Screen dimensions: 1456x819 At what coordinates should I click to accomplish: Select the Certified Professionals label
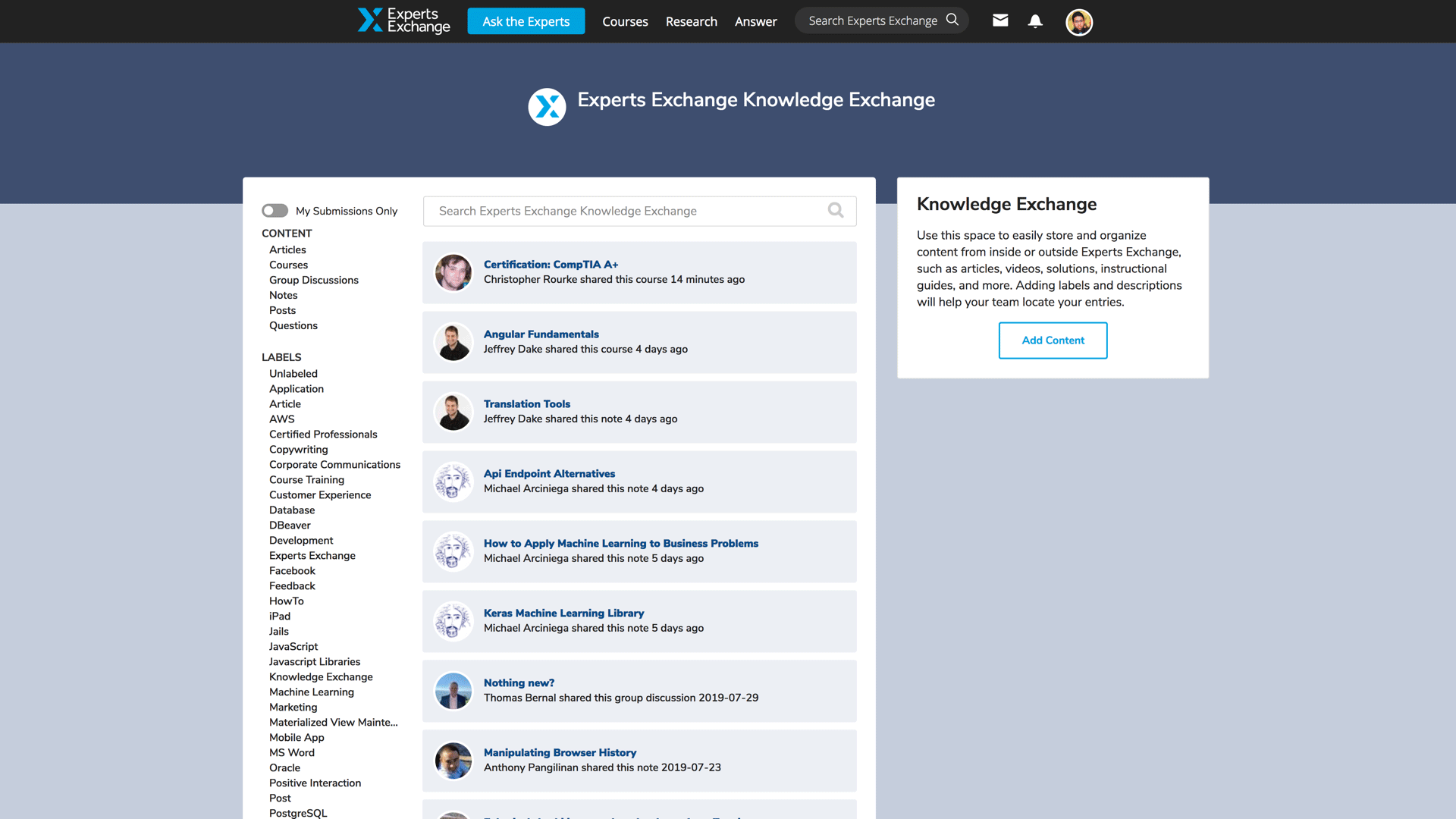(322, 435)
